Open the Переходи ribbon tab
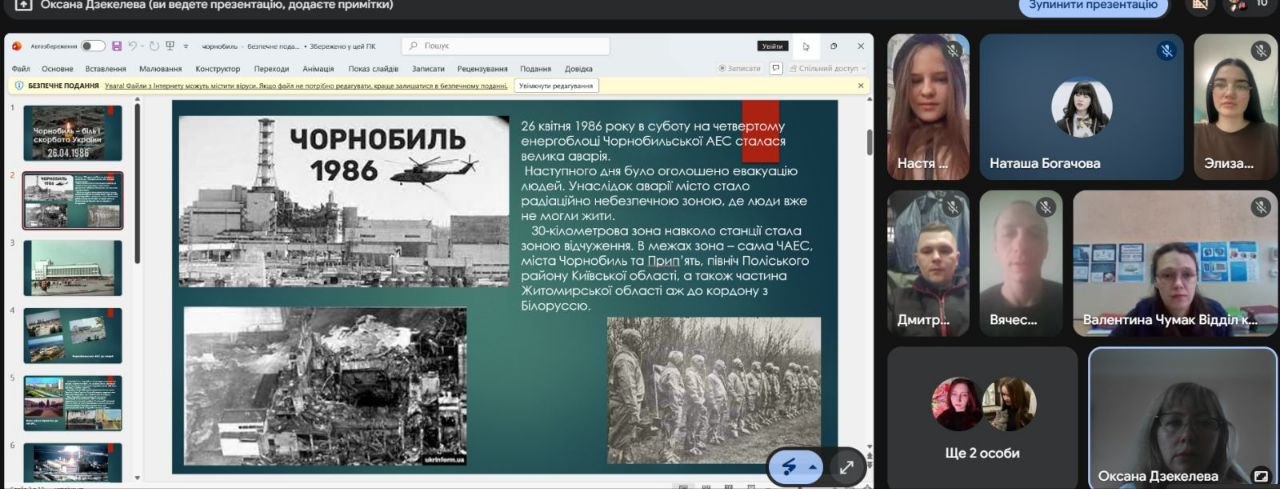Image resolution: width=1280 pixels, height=489 pixels. tap(271, 69)
